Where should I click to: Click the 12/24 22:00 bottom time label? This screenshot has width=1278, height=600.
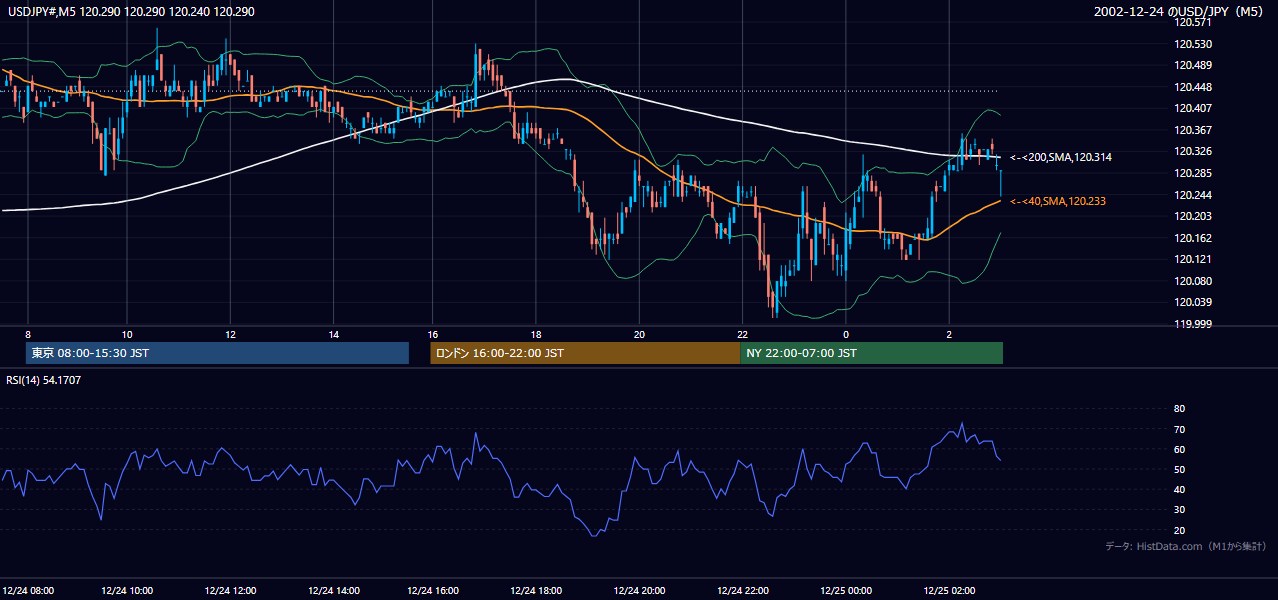click(x=743, y=591)
